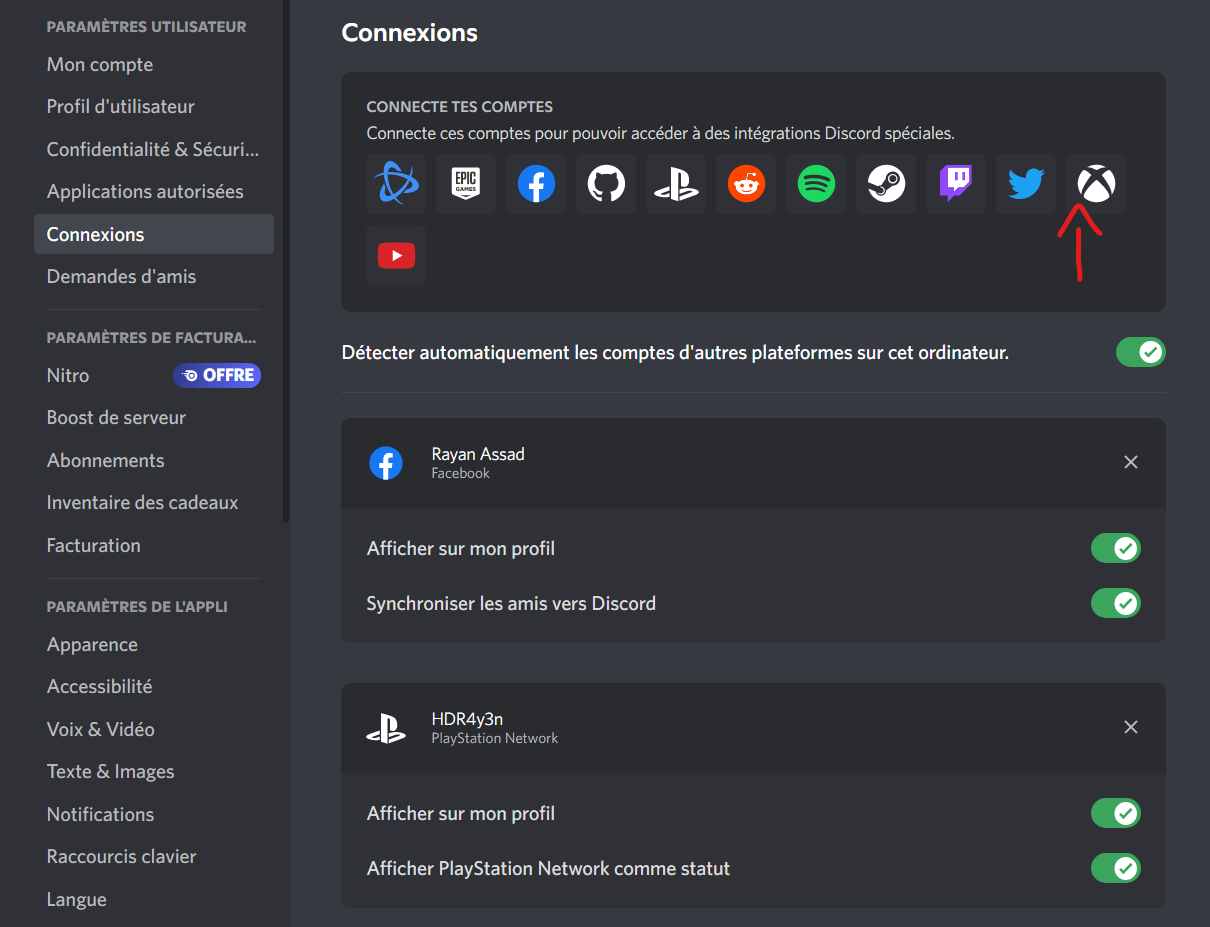Connect an Epic Games account

(x=466, y=184)
